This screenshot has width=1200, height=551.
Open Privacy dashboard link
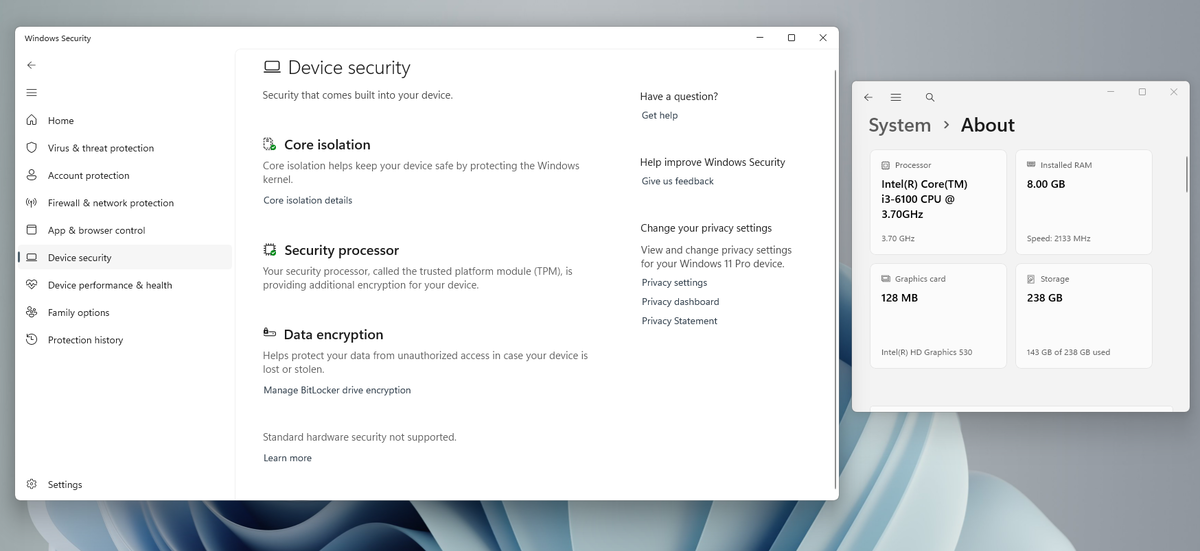coord(681,301)
